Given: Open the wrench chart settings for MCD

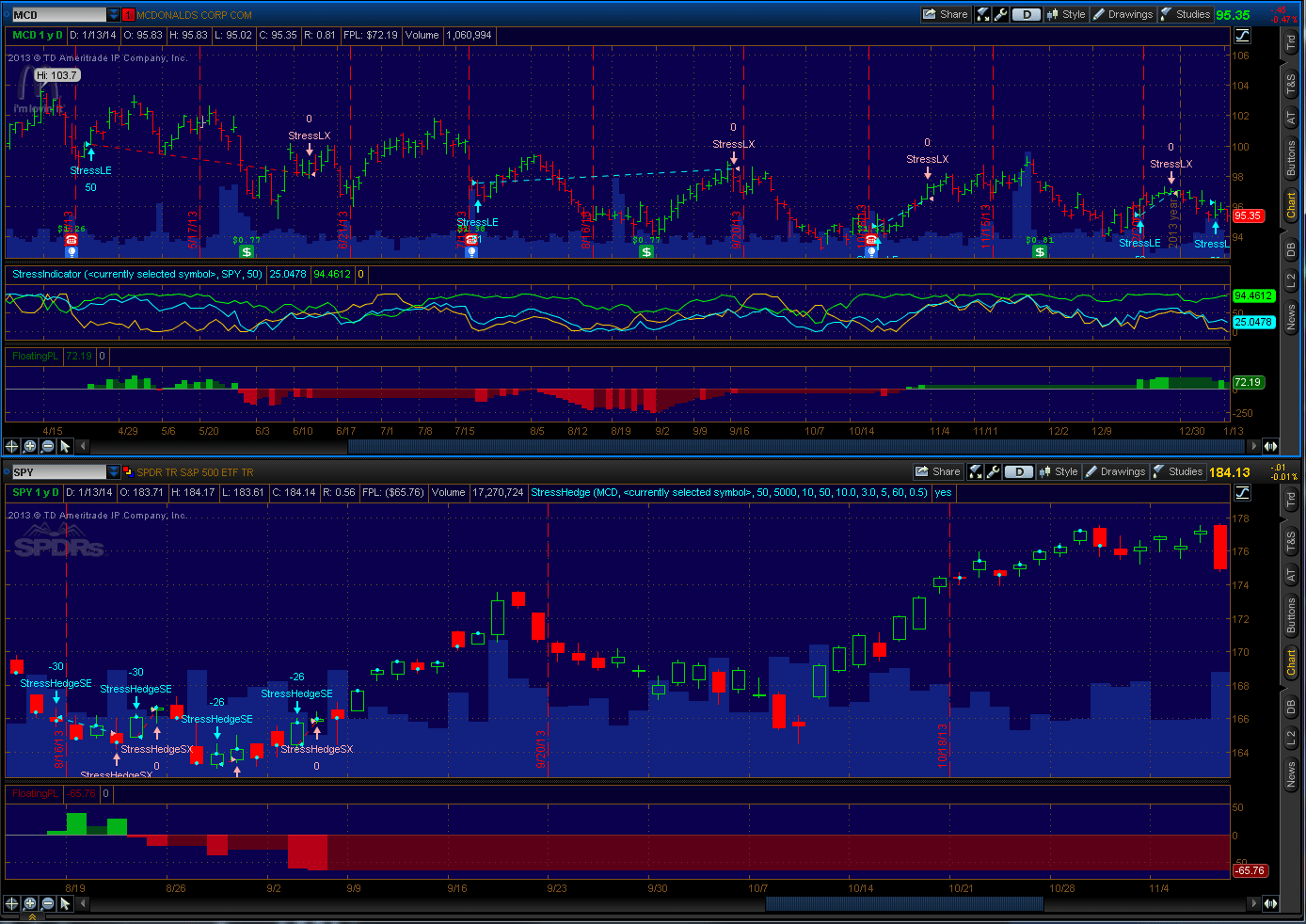Looking at the screenshot, I should coord(1001,14).
